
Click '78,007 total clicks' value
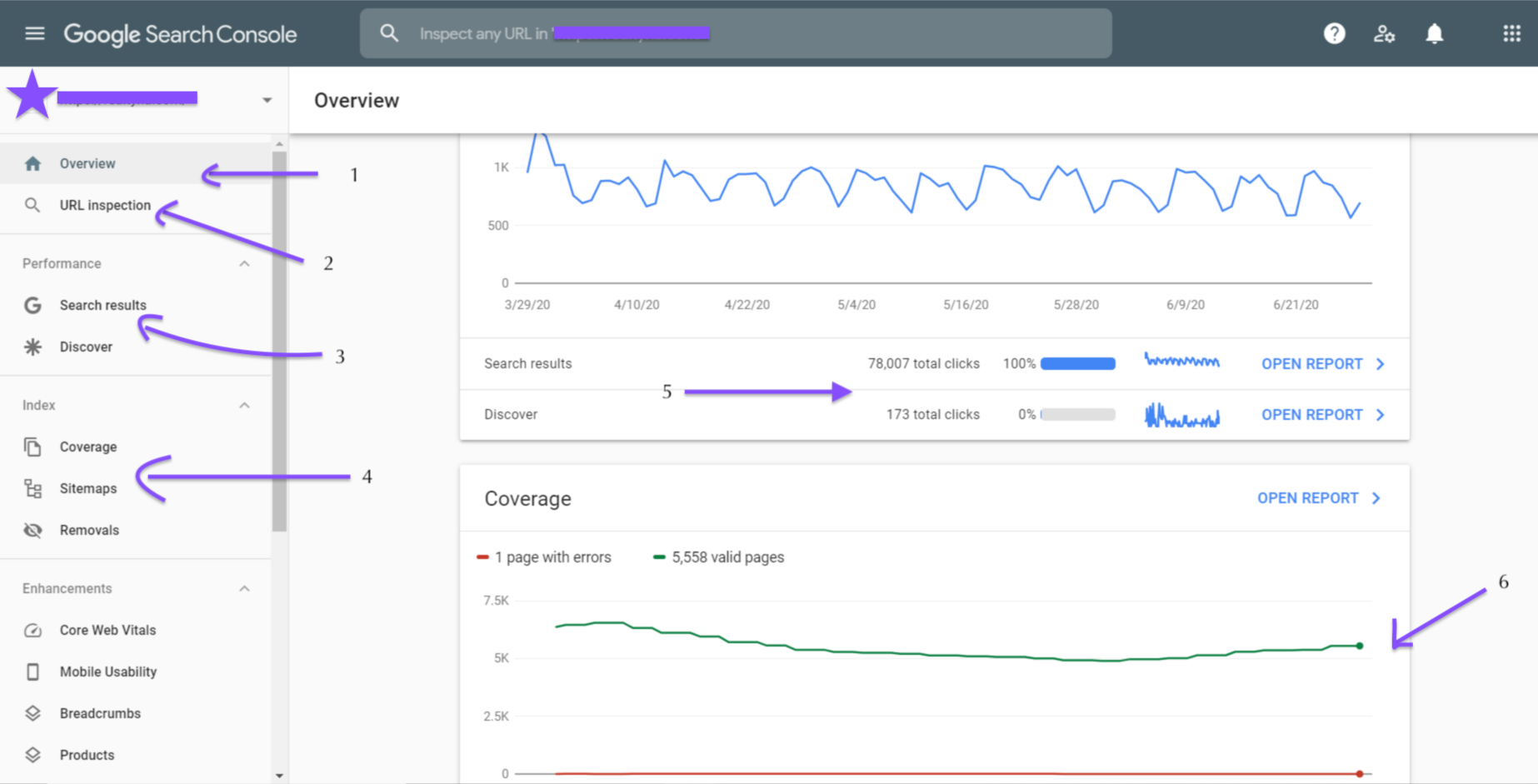923,364
